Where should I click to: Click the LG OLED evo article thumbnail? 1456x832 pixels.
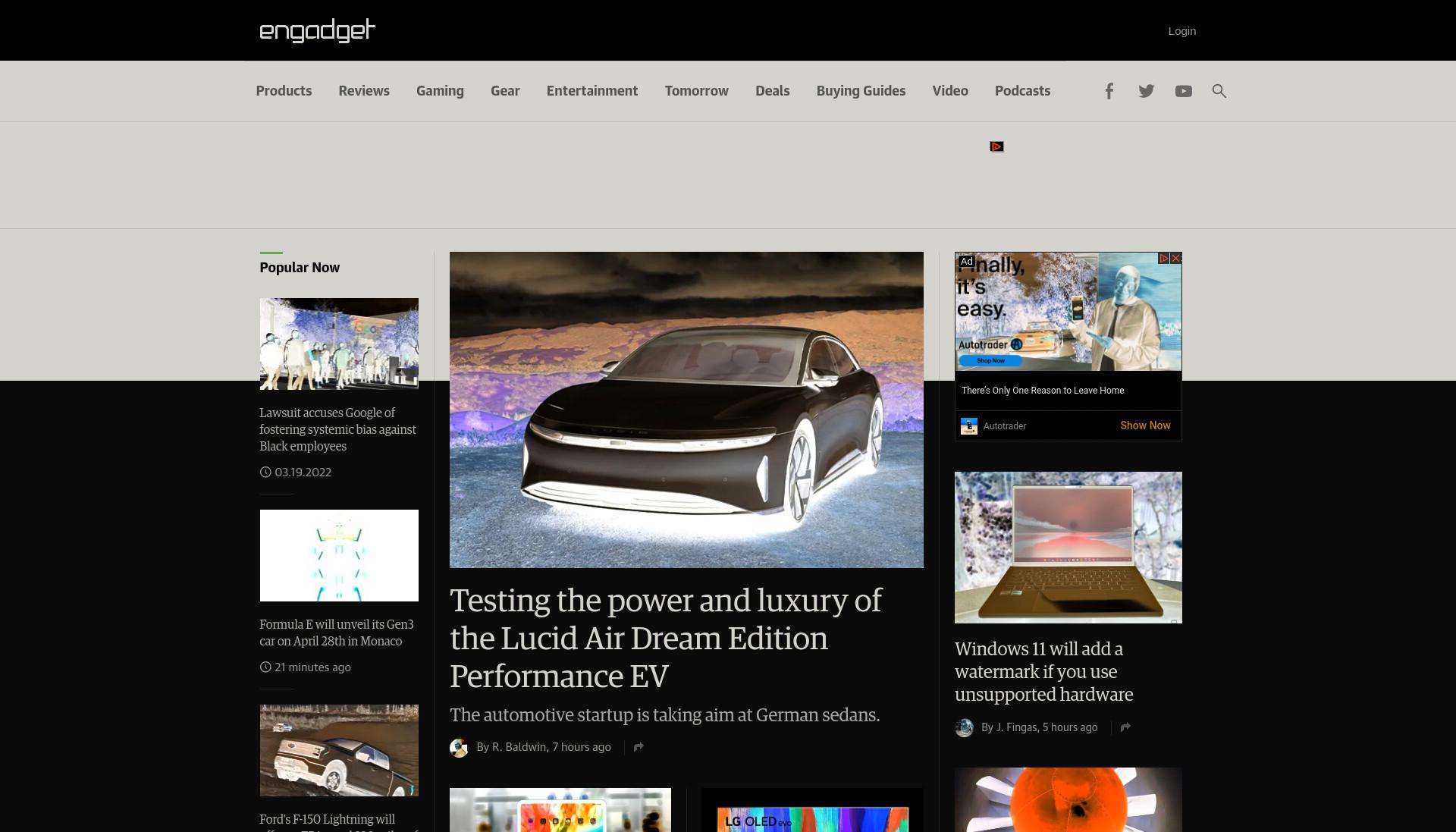click(x=813, y=810)
